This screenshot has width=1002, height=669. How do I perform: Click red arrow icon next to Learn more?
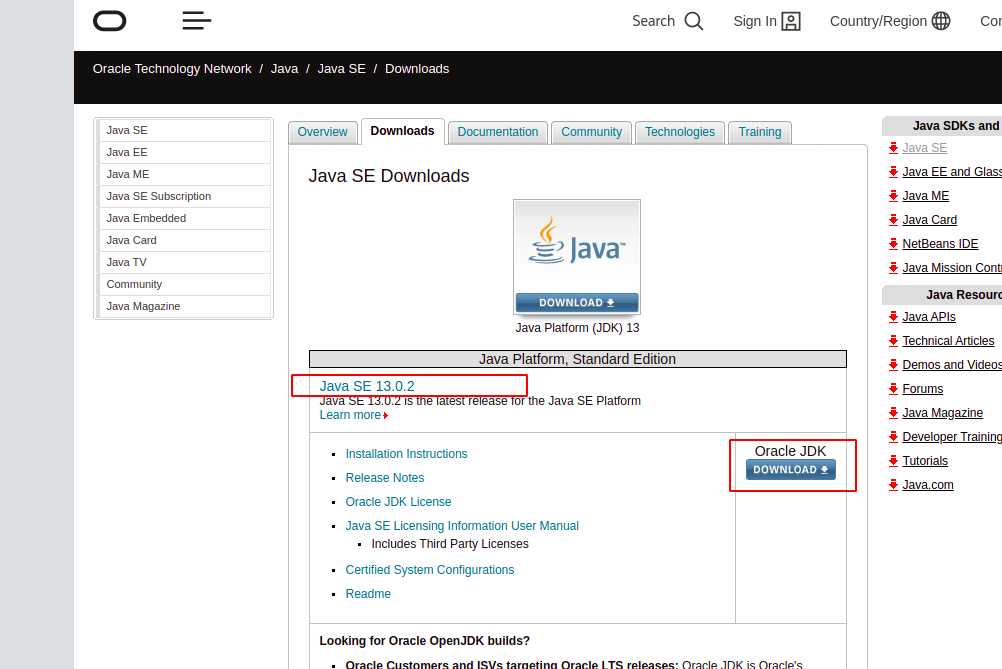click(385, 415)
